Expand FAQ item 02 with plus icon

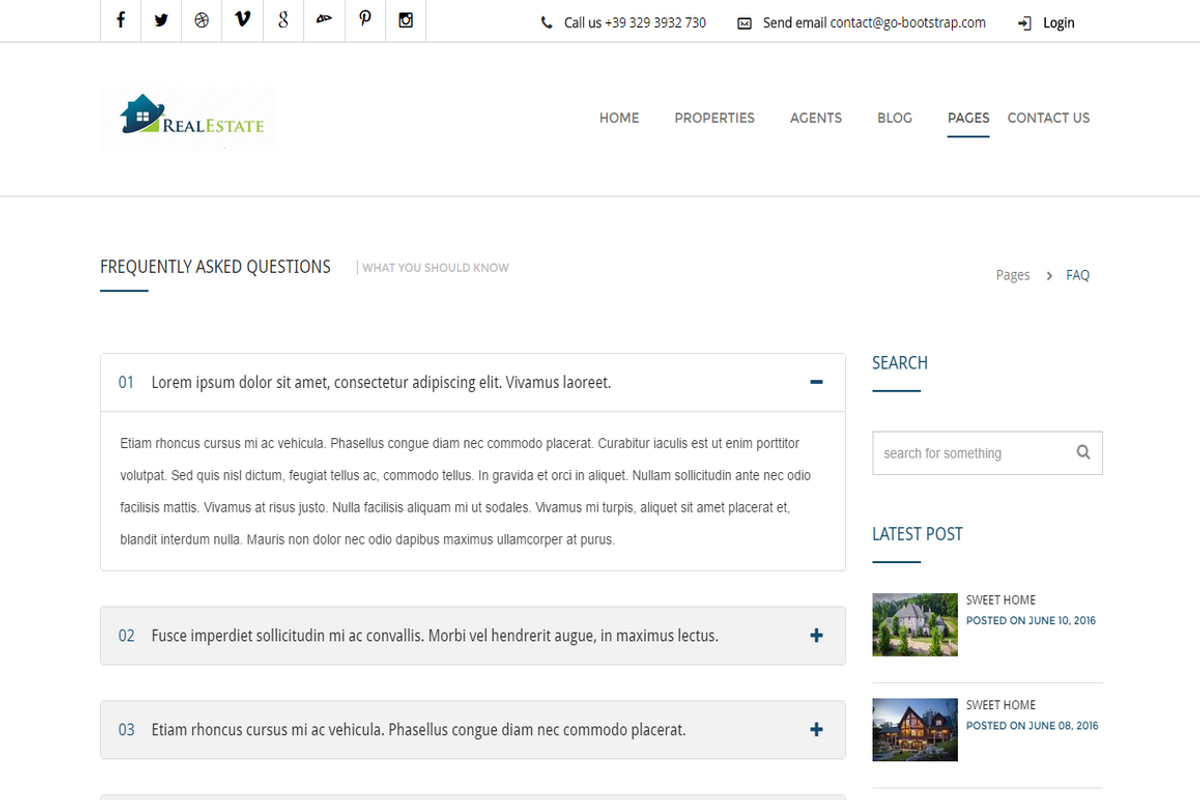pos(816,635)
